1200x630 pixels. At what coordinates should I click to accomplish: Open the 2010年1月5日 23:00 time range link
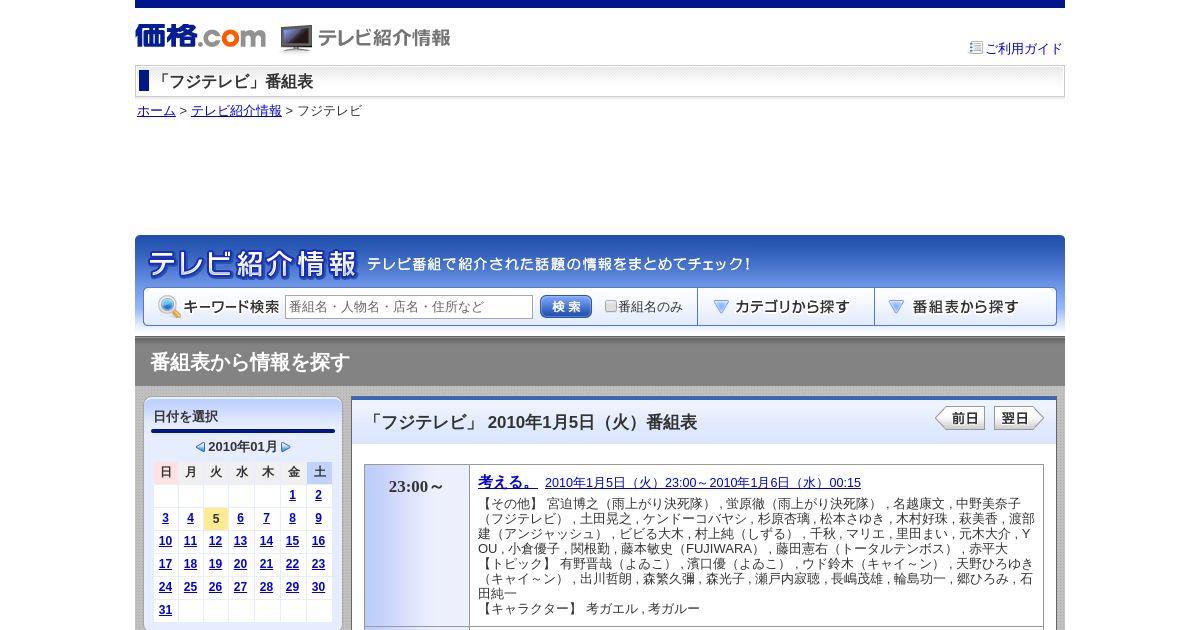click(703, 482)
